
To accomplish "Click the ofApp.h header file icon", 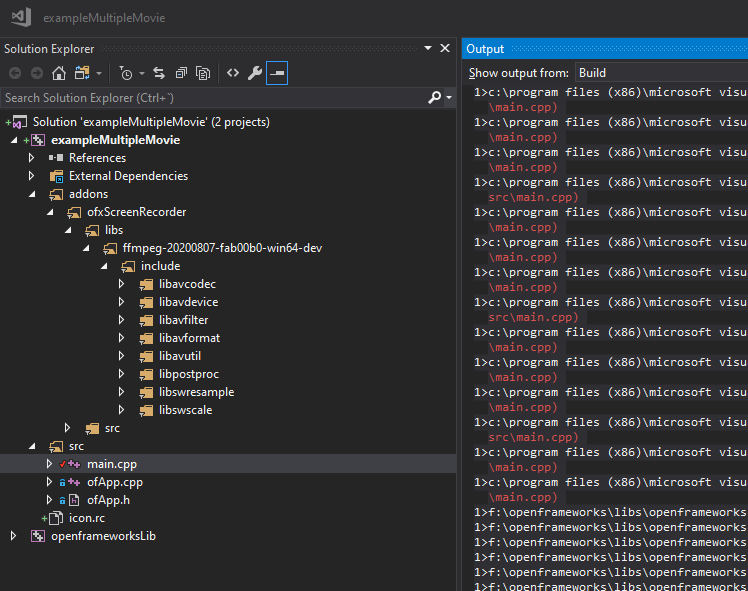I will tap(74, 500).
